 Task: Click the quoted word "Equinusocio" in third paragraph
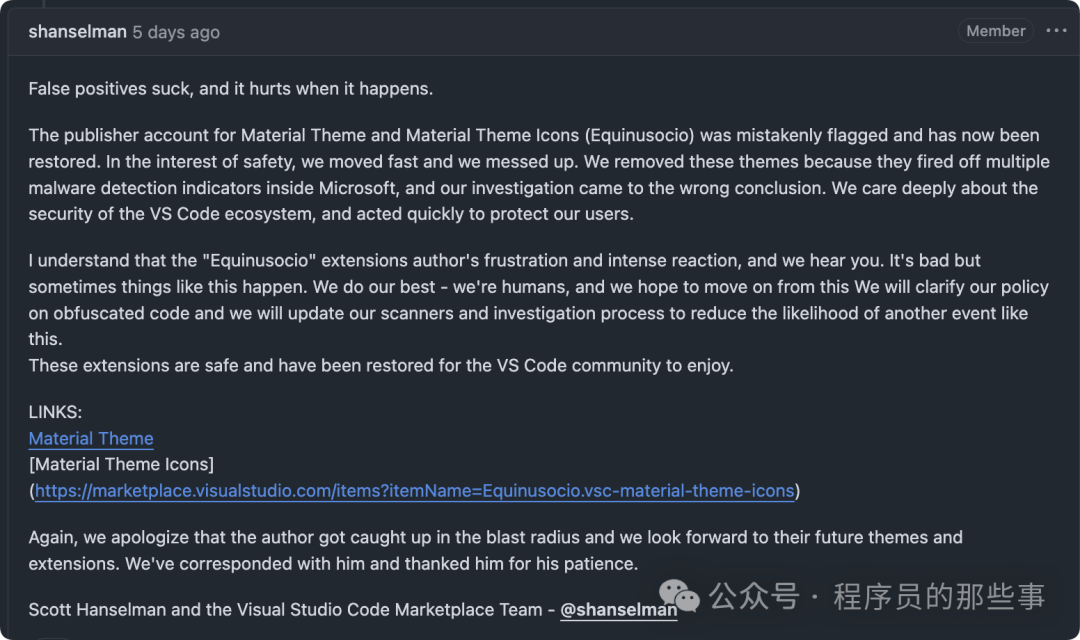tap(259, 261)
